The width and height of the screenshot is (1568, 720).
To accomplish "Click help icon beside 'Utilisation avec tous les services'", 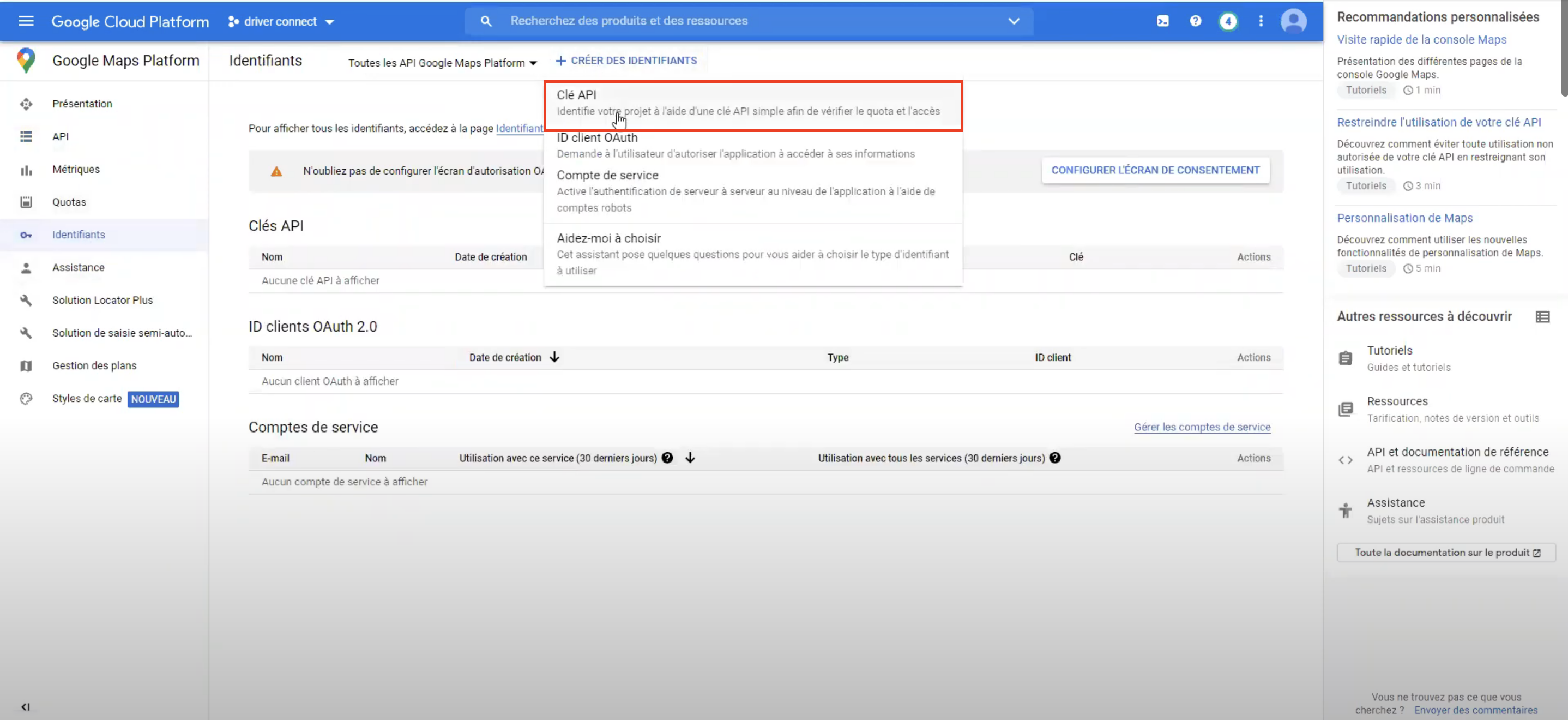I will coord(1055,458).
